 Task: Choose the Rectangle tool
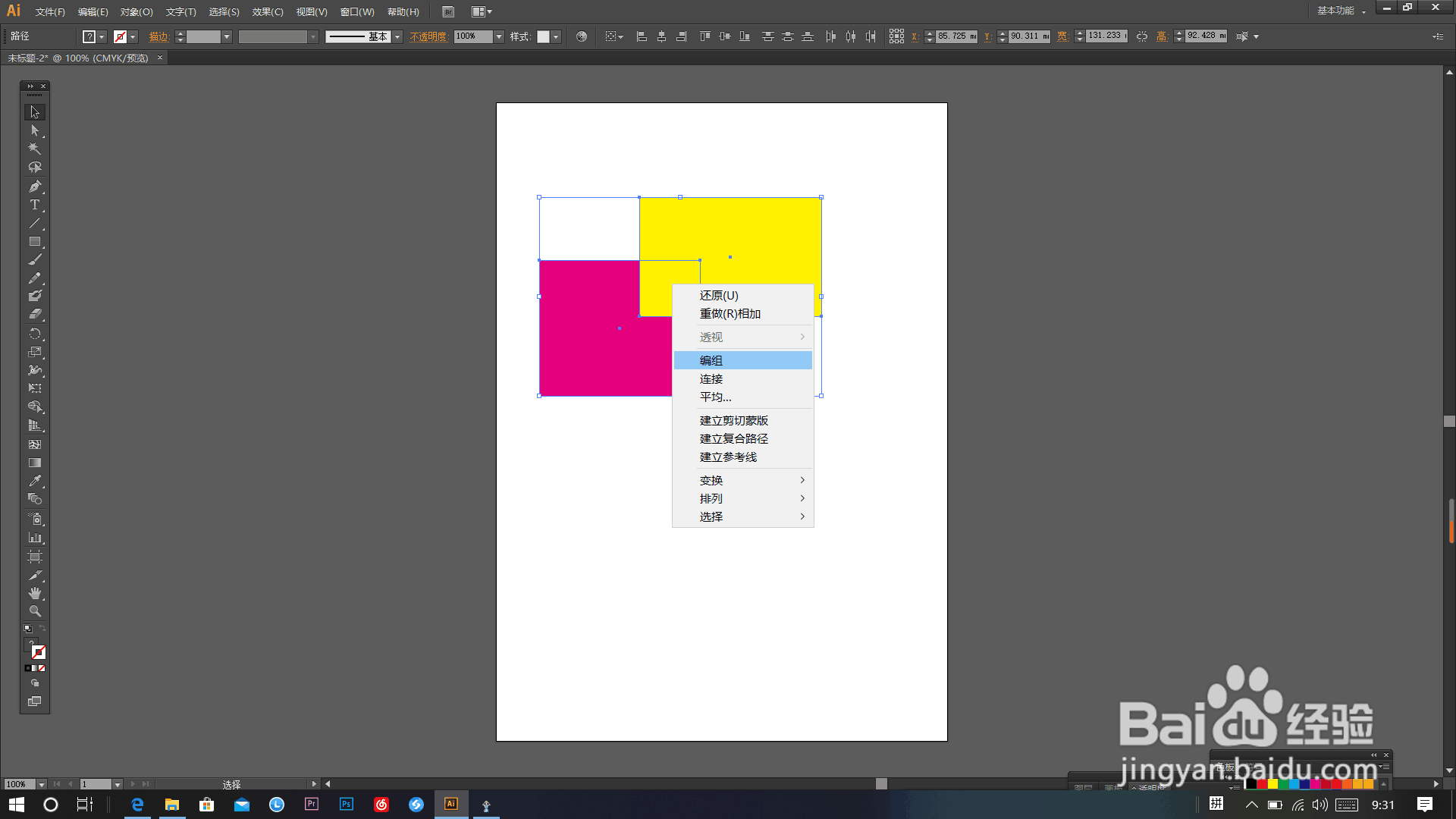click(x=35, y=242)
